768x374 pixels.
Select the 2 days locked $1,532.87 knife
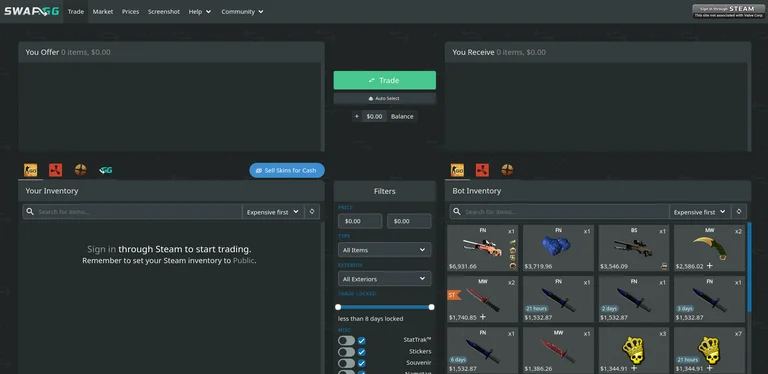tap(634, 299)
